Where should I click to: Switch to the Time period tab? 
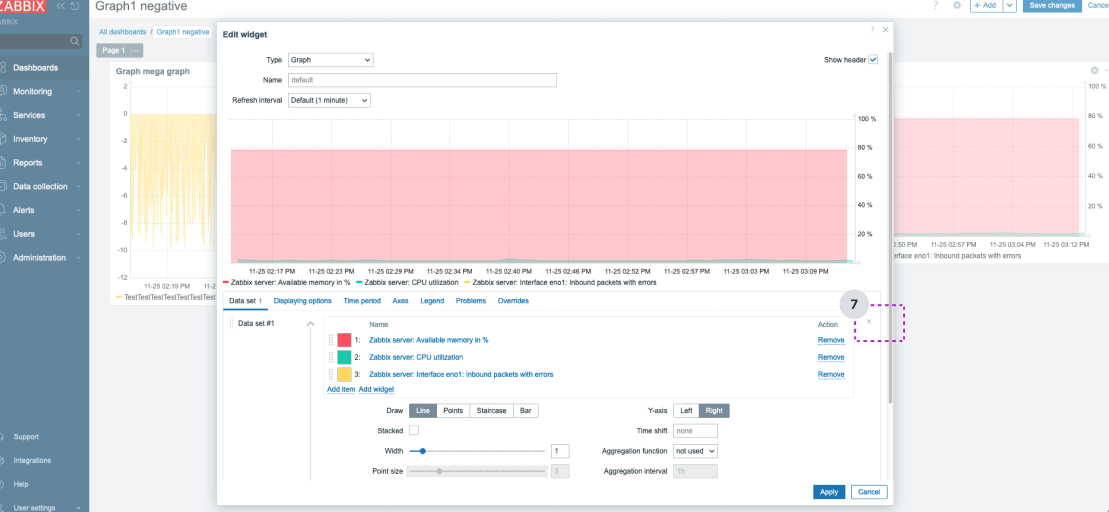pyautogui.click(x=362, y=301)
